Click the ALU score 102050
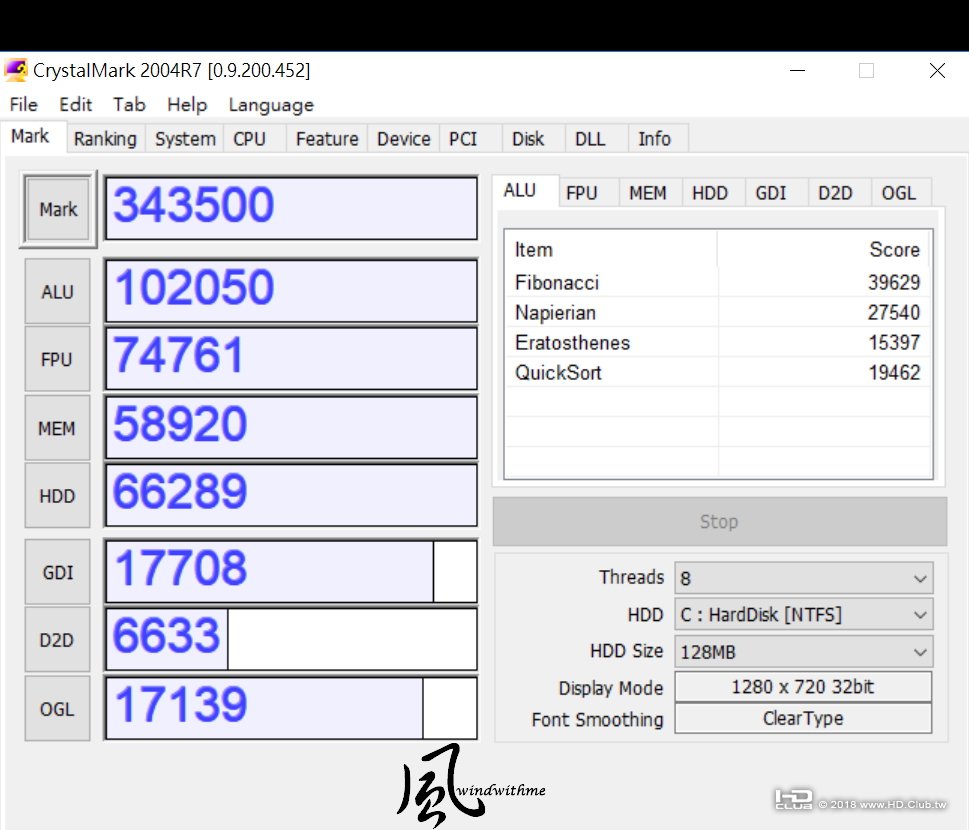The image size is (969, 830). (291, 291)
